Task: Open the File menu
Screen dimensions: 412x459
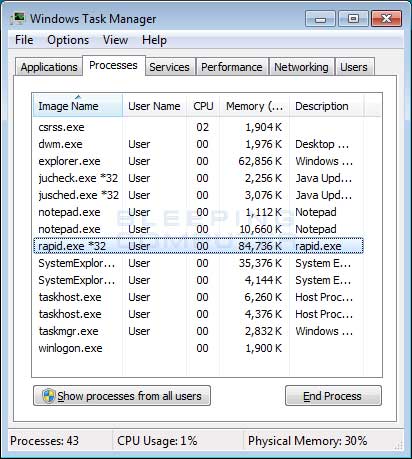Action: [x=24, y=40]
